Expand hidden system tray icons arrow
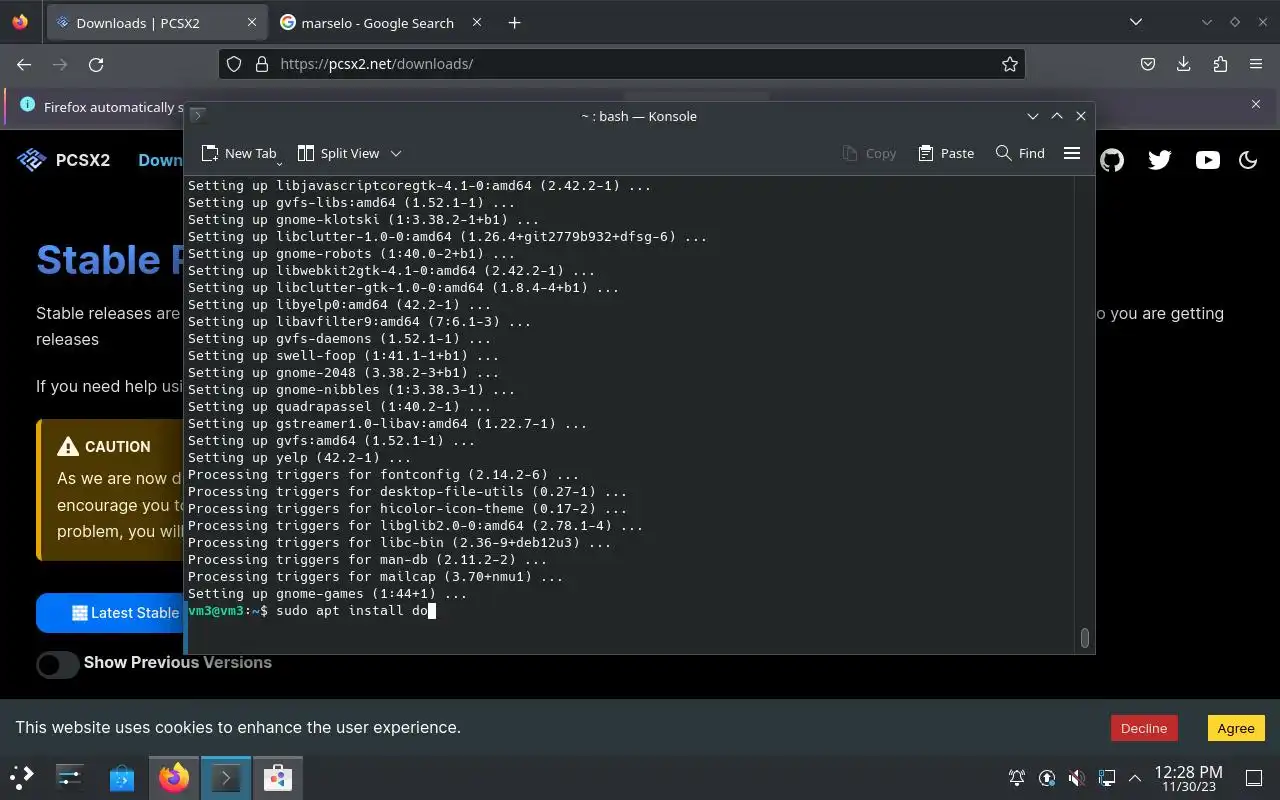 (x=1135, y=777)
